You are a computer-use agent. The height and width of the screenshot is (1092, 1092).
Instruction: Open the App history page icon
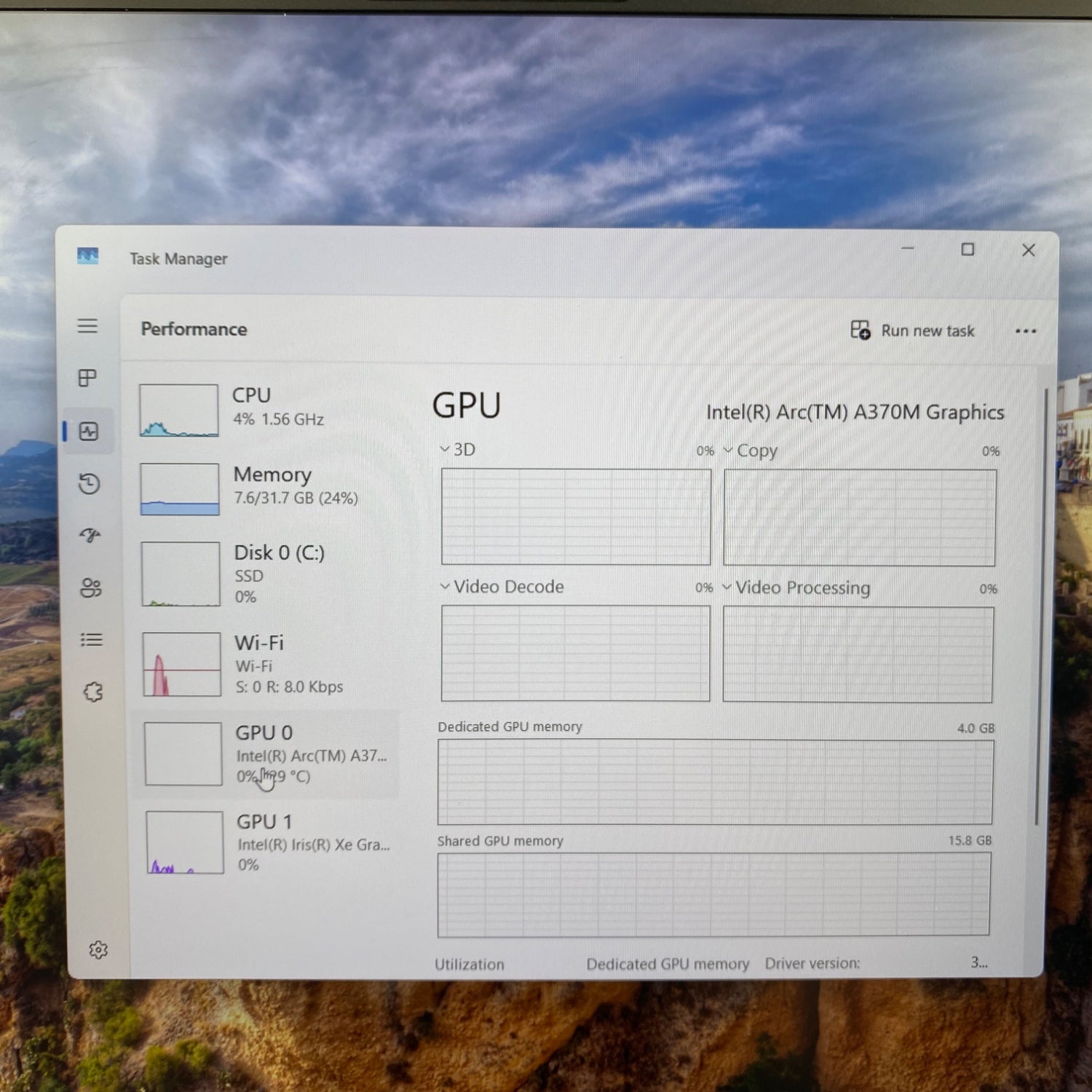[x=89, y=484]
